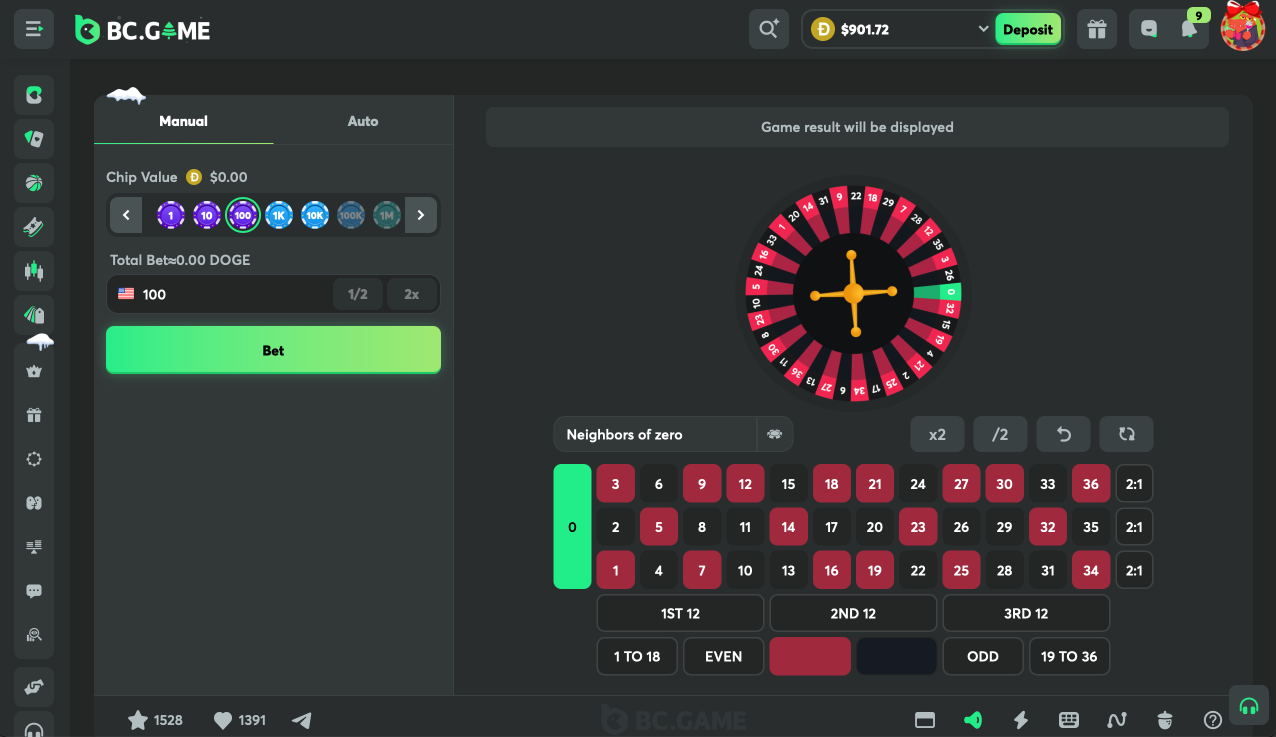1276x737 pixels.
Task: Bet on the black color swatch
Action: [x=896, y=657]
